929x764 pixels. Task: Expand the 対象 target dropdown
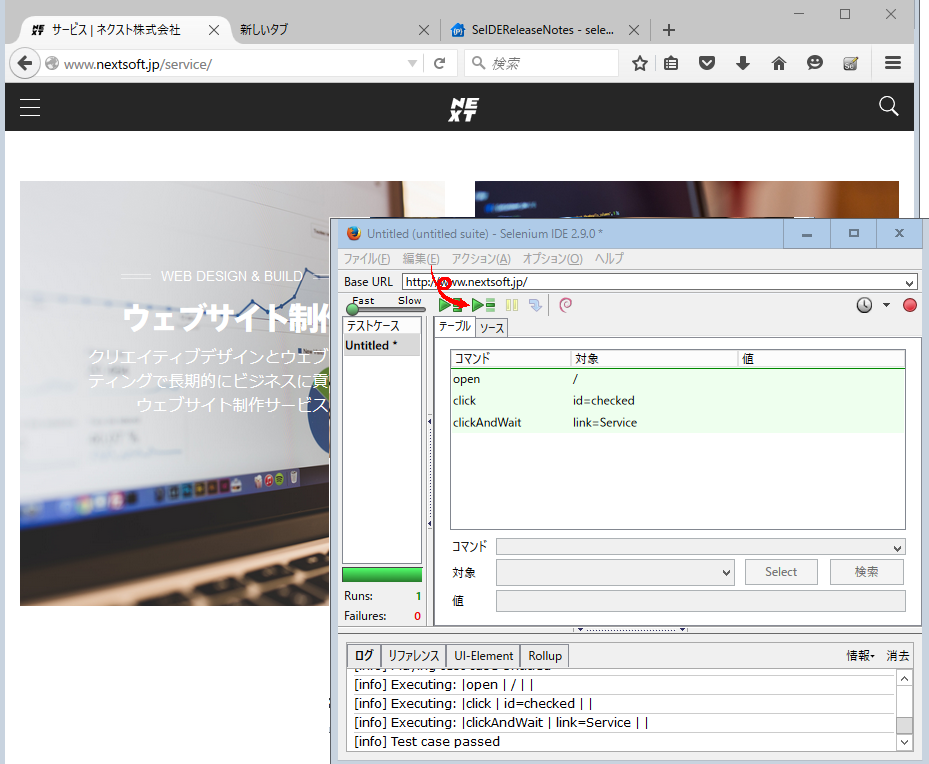coord(726,573)
